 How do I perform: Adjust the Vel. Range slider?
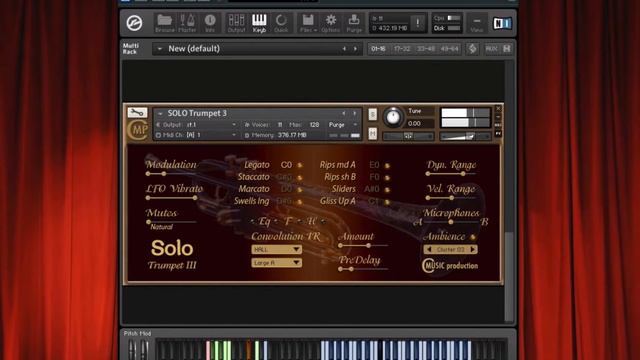point(452,198)
